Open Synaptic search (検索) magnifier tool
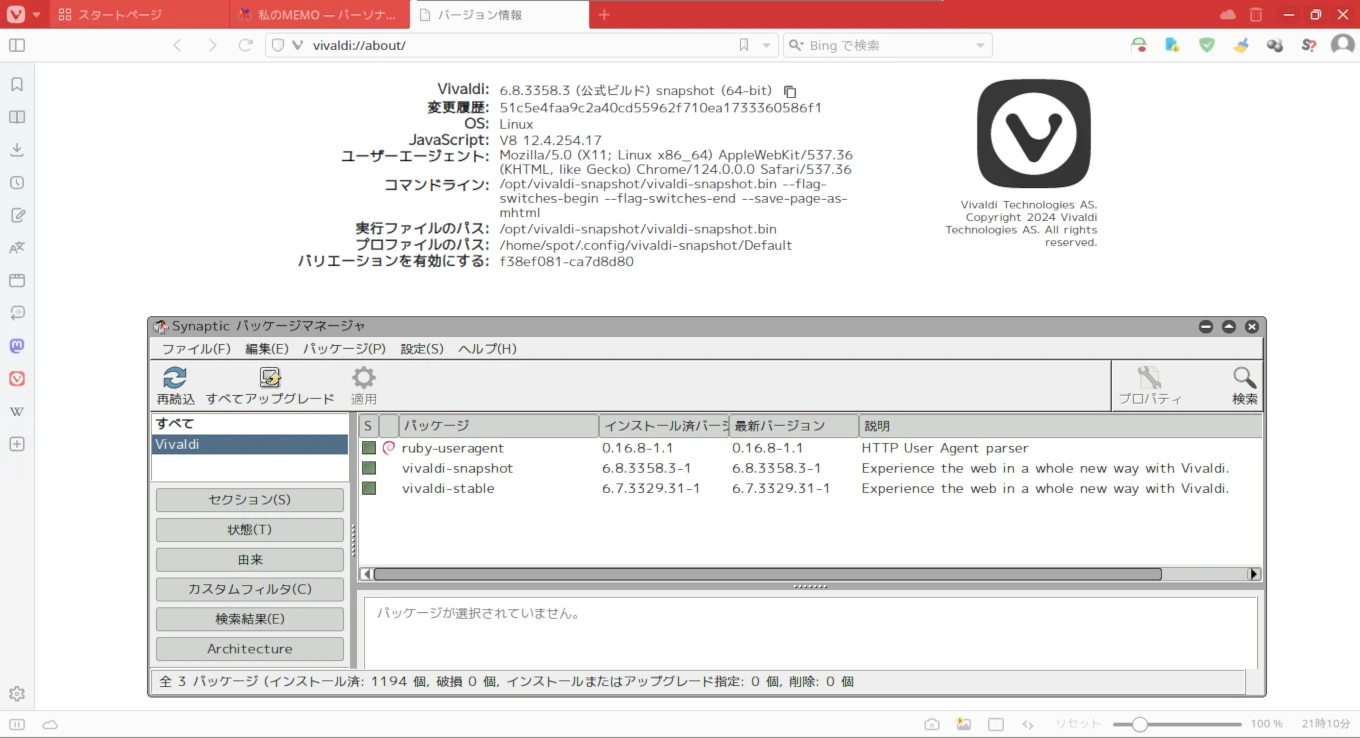The height and width of the screenshot is (738, 1360). (x=1245, y=378)
